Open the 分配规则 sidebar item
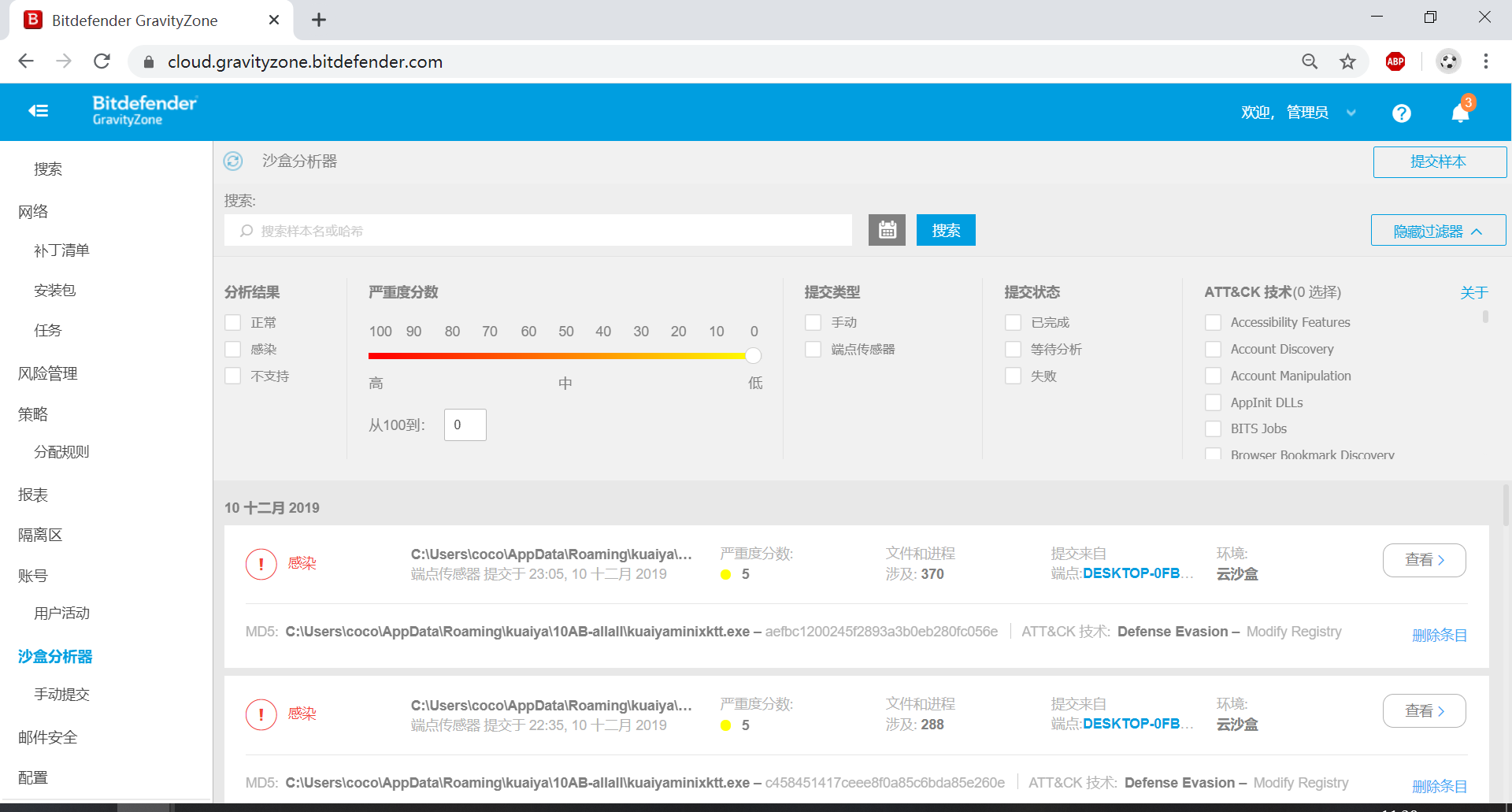Screen dimensions: 1512x812 (x=61, y=452)
